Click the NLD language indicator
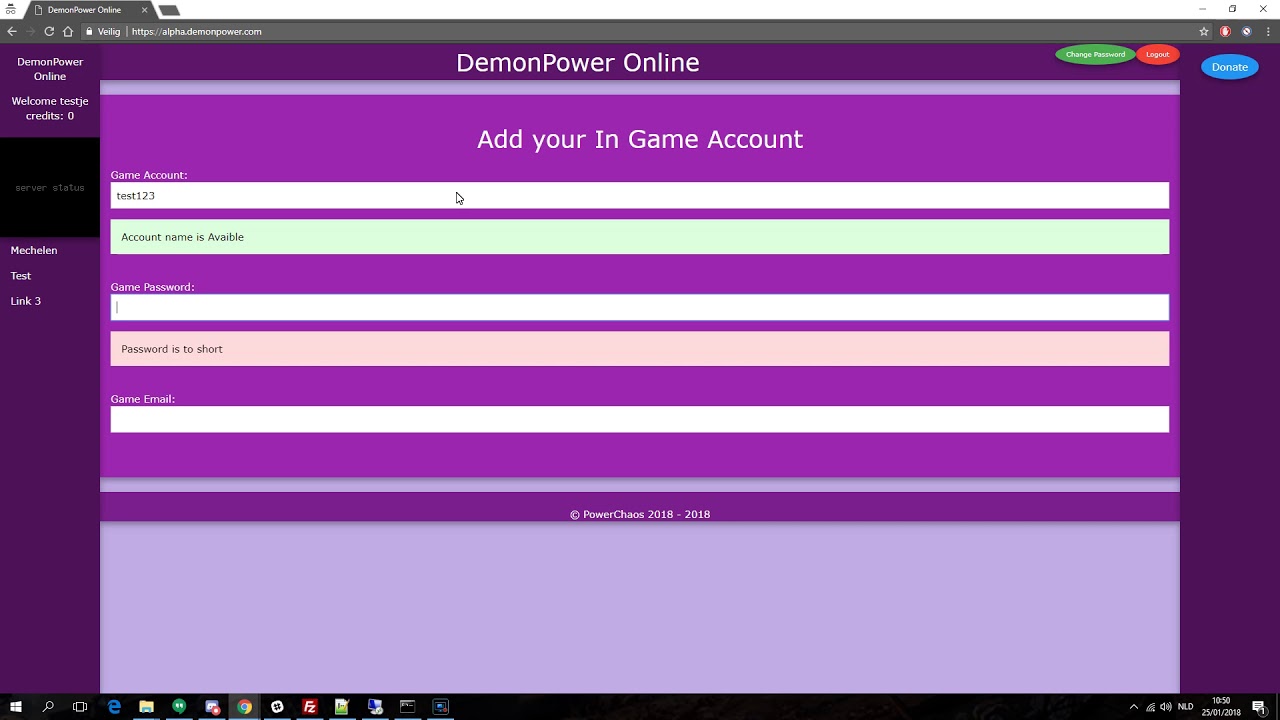Image resolution: width=1280 pixels, height=720 pixels. click(1186, 707)
